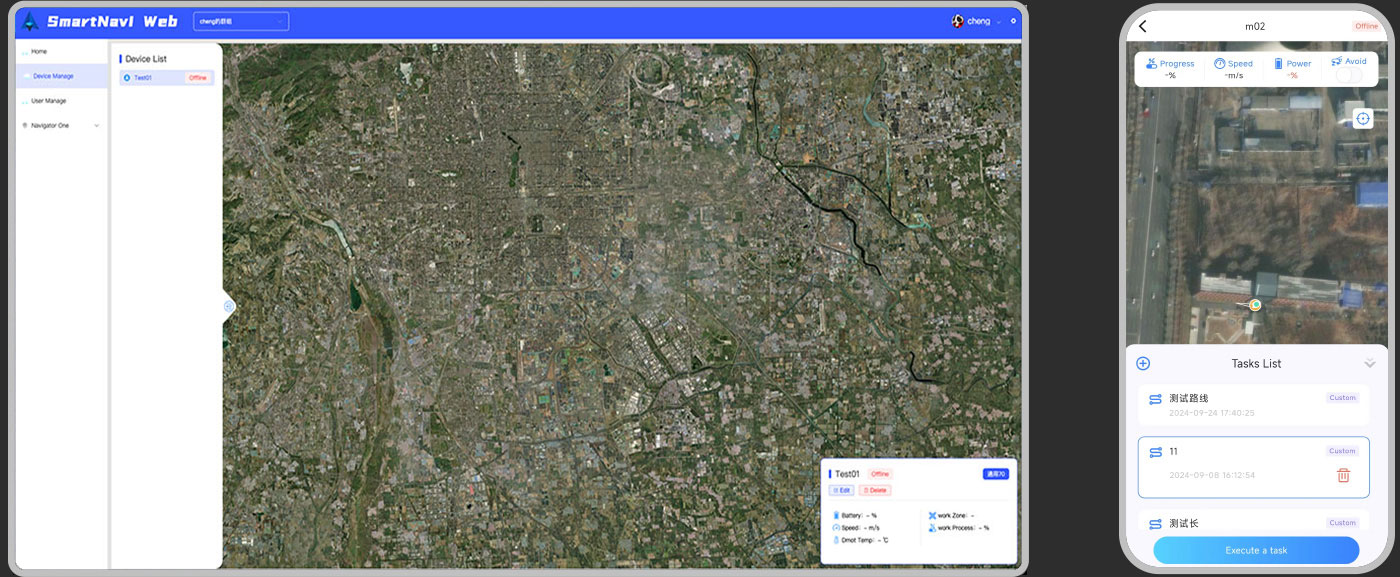The image size is (1400, 577).
Task: Add a new task with plus icon
Action: click(1143, 364)
